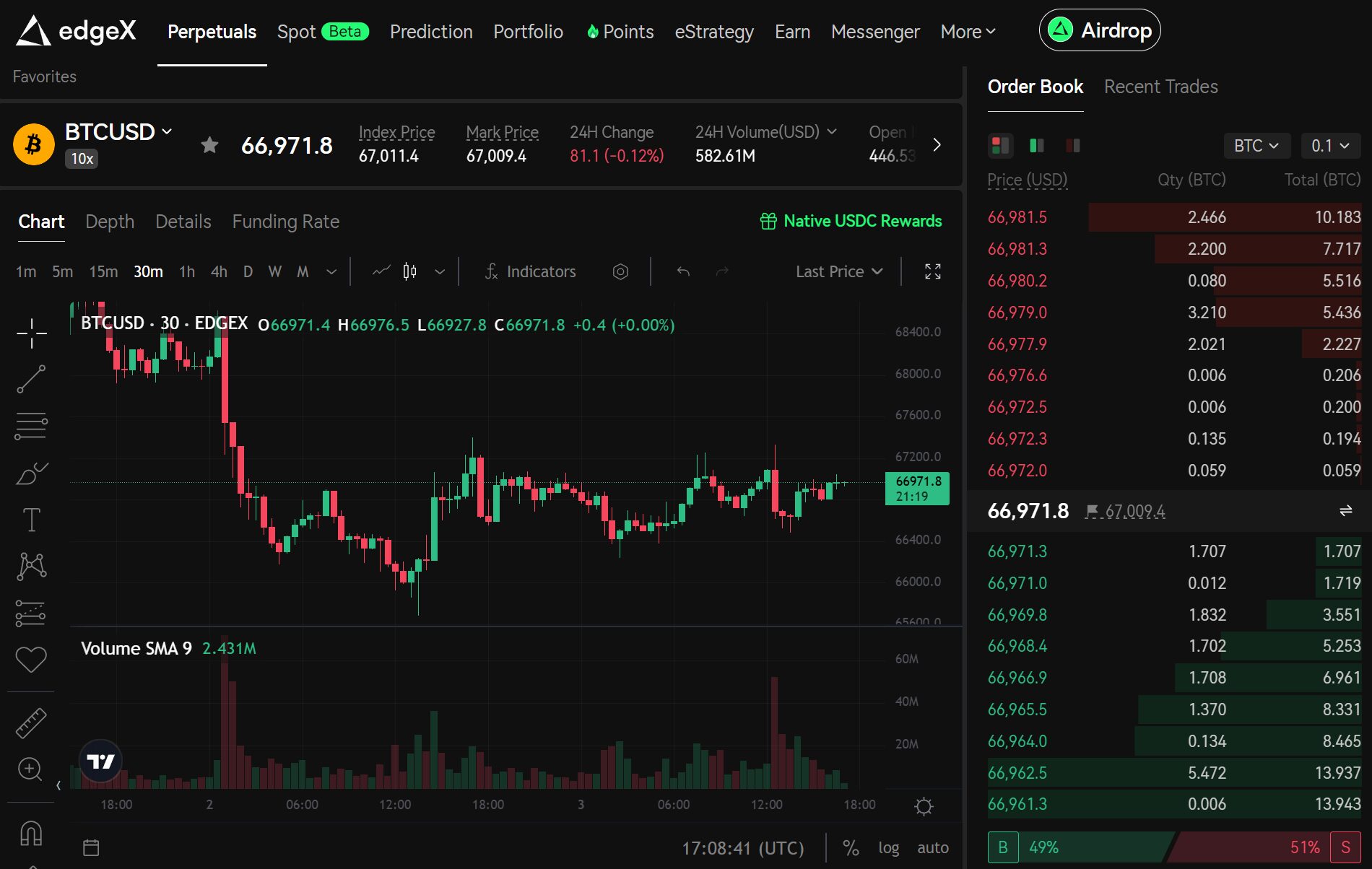Screen dimensions: 1372x869
Task: Switch order book to buys-only view
Action: 1037,145
